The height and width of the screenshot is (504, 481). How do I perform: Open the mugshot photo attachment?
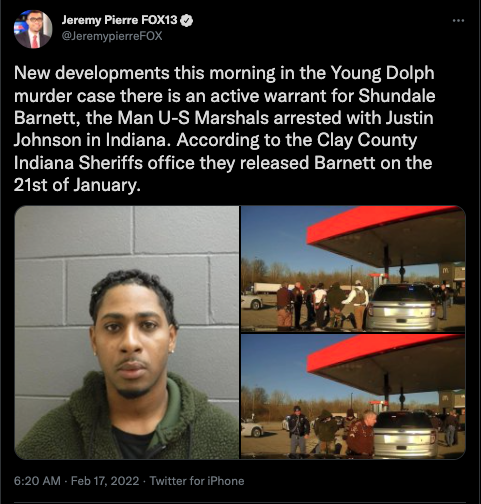[x=127, y=332]
